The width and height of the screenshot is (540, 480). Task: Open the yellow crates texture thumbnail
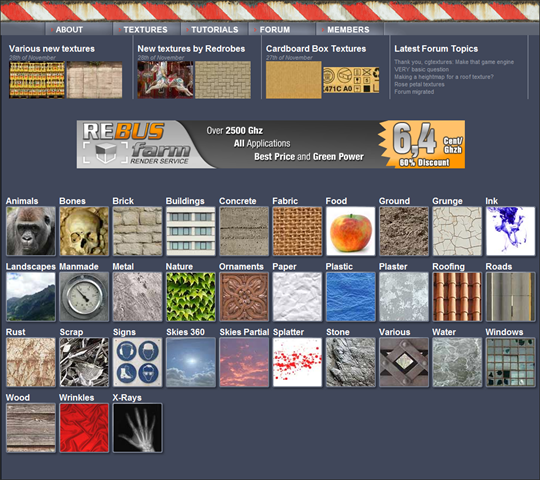[37, 80]
